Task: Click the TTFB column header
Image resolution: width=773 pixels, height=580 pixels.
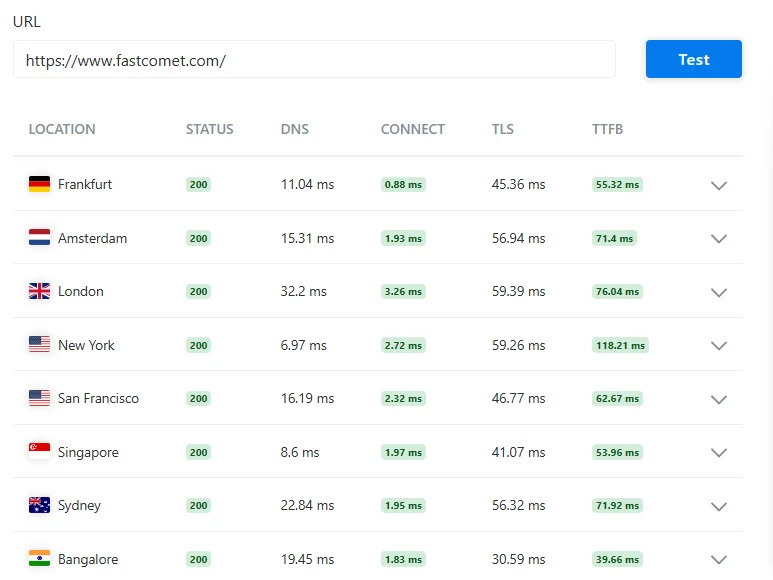Action: [607, 129]
